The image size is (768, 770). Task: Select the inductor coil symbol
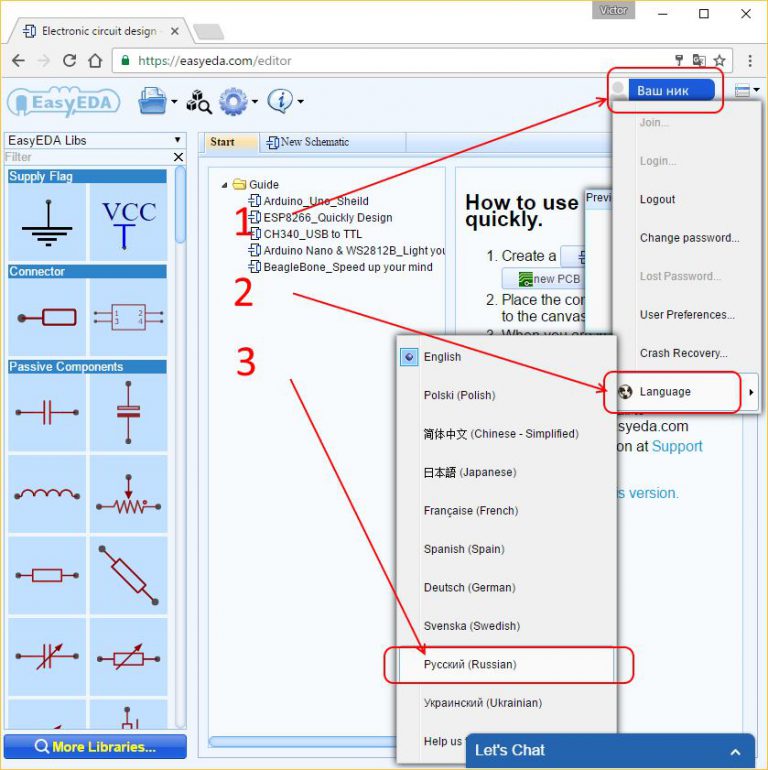click(x=47, y=494)
